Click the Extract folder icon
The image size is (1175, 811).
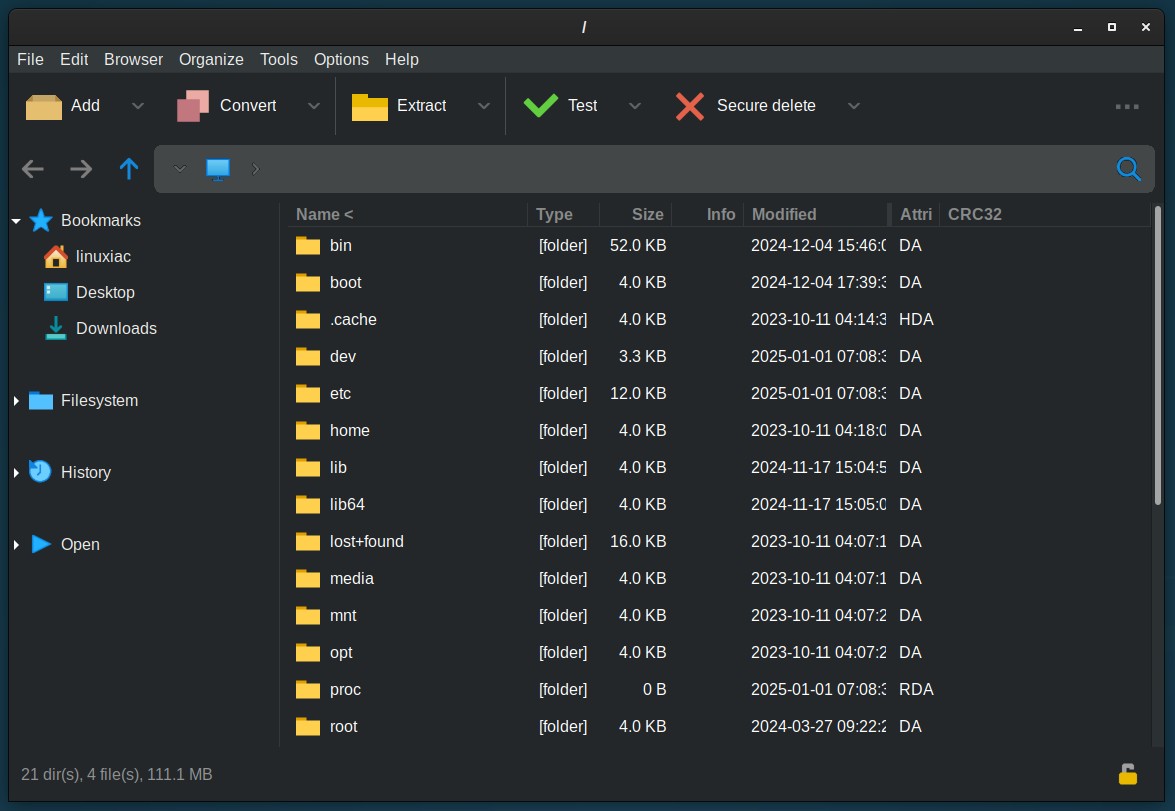(369, 106)
